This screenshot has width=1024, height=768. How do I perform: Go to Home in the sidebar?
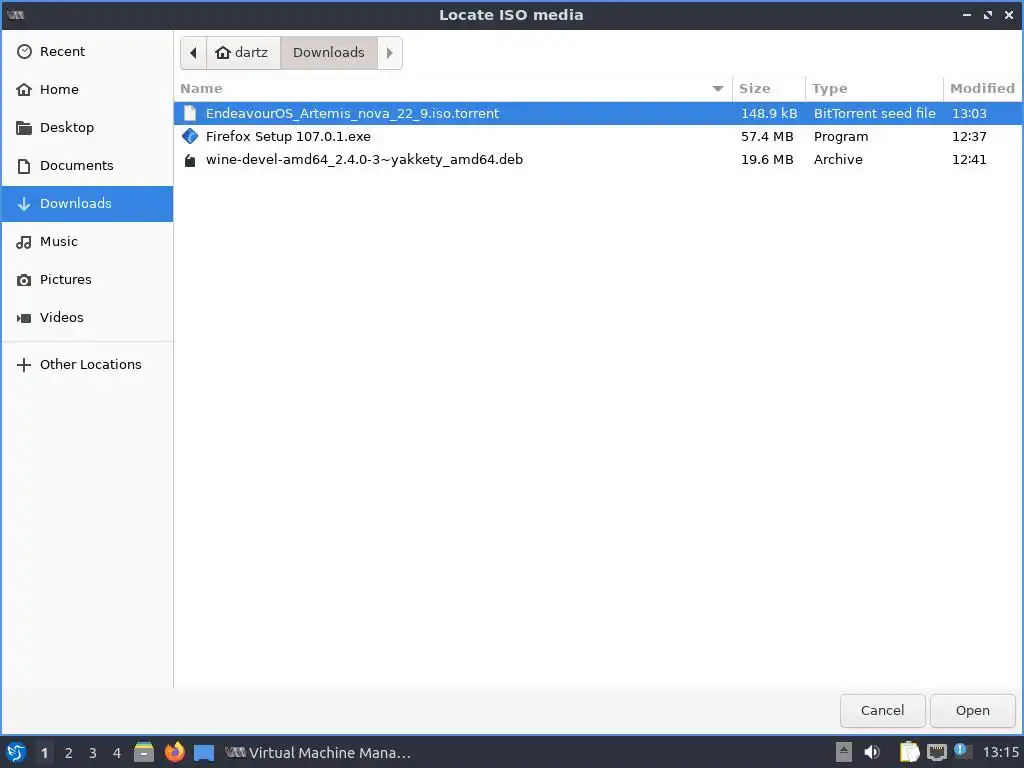(x=88, y=89)
